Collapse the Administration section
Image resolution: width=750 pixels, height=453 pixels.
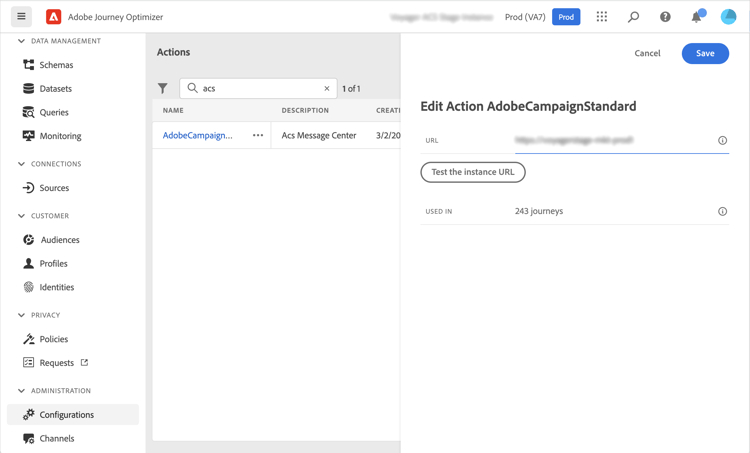click(x=21, y=391)
